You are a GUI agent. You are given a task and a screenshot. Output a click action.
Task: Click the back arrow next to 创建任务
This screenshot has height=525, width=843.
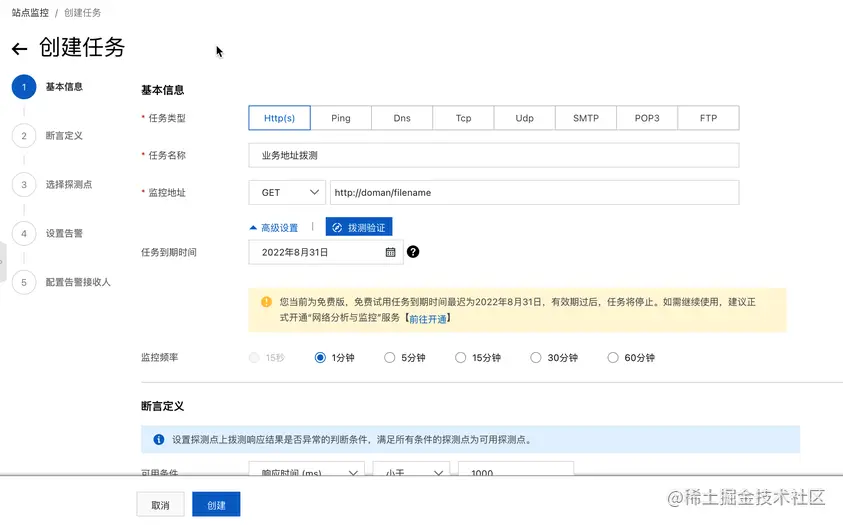point(19,49)
